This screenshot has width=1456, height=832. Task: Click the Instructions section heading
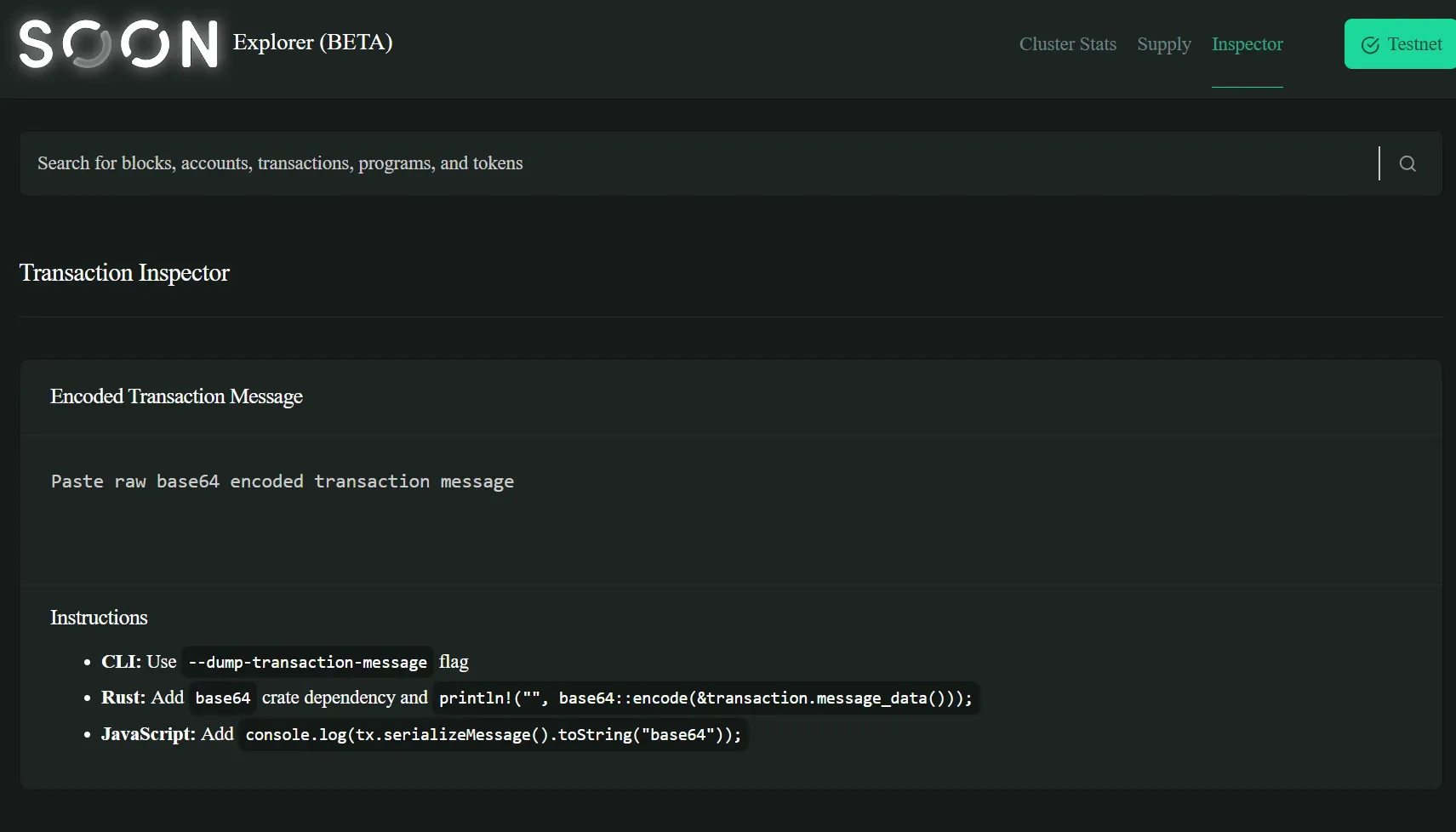(x=99, y=618)
